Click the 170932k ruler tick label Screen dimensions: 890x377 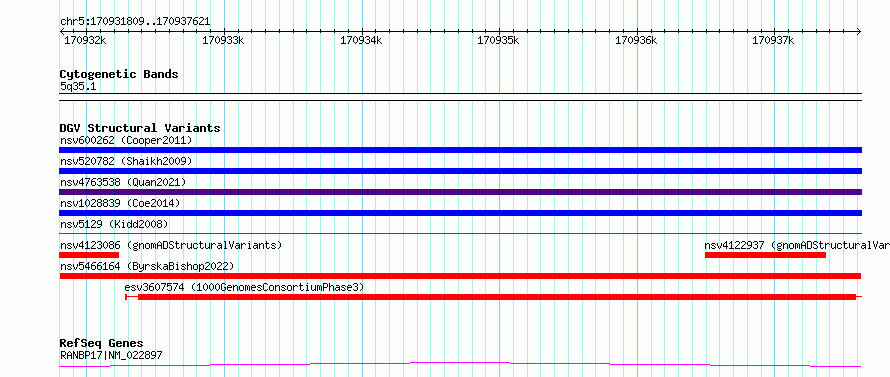[85, 40]
